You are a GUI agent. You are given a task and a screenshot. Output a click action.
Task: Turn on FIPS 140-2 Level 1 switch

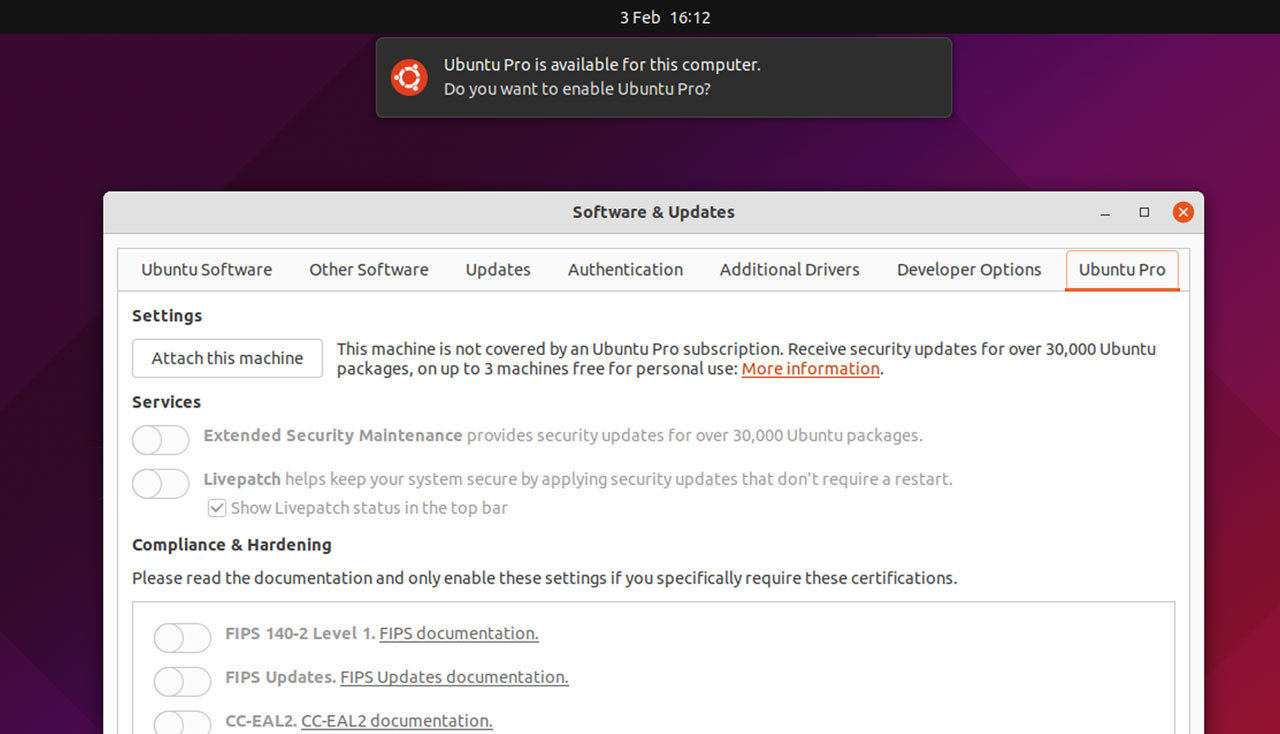click(183, 637)
